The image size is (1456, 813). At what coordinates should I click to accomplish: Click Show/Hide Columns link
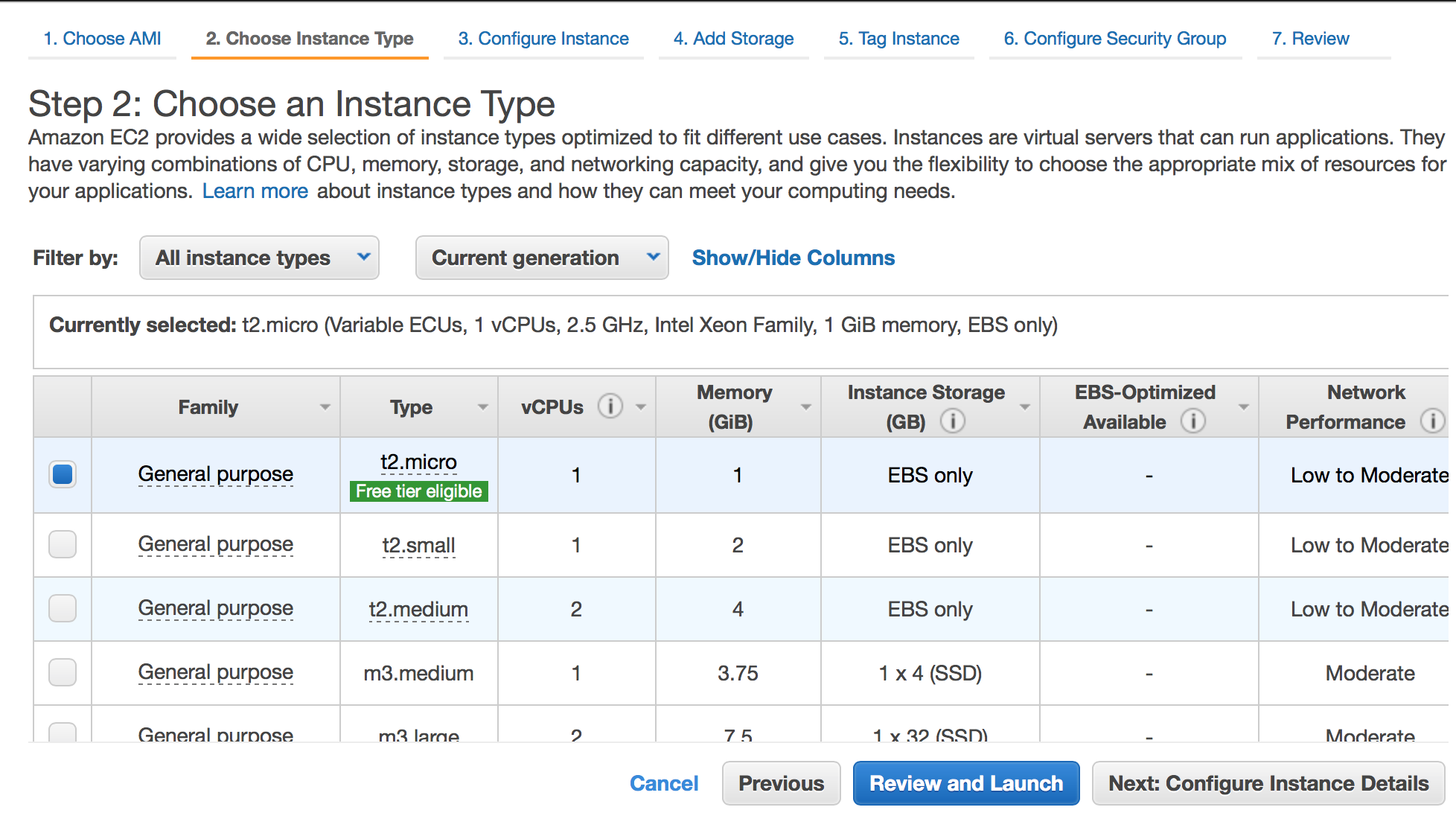[x=793, y=258]
